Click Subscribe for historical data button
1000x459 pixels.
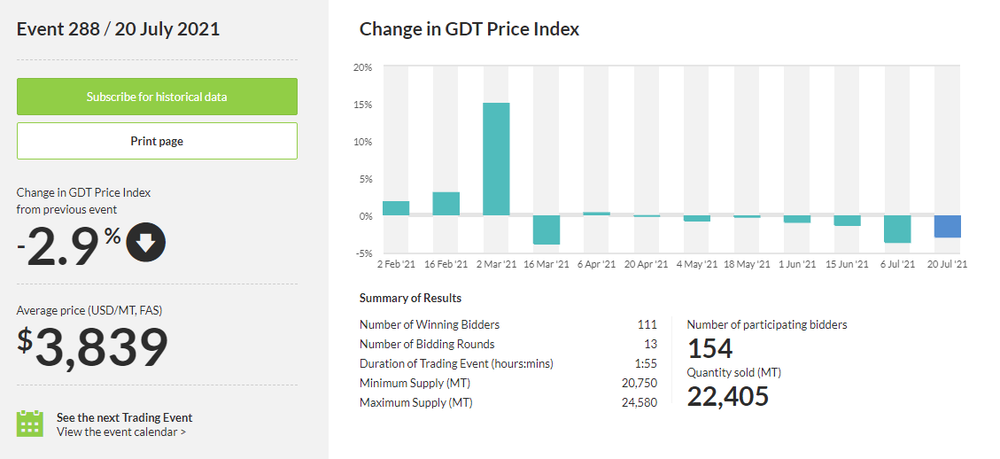pos(157,97)
